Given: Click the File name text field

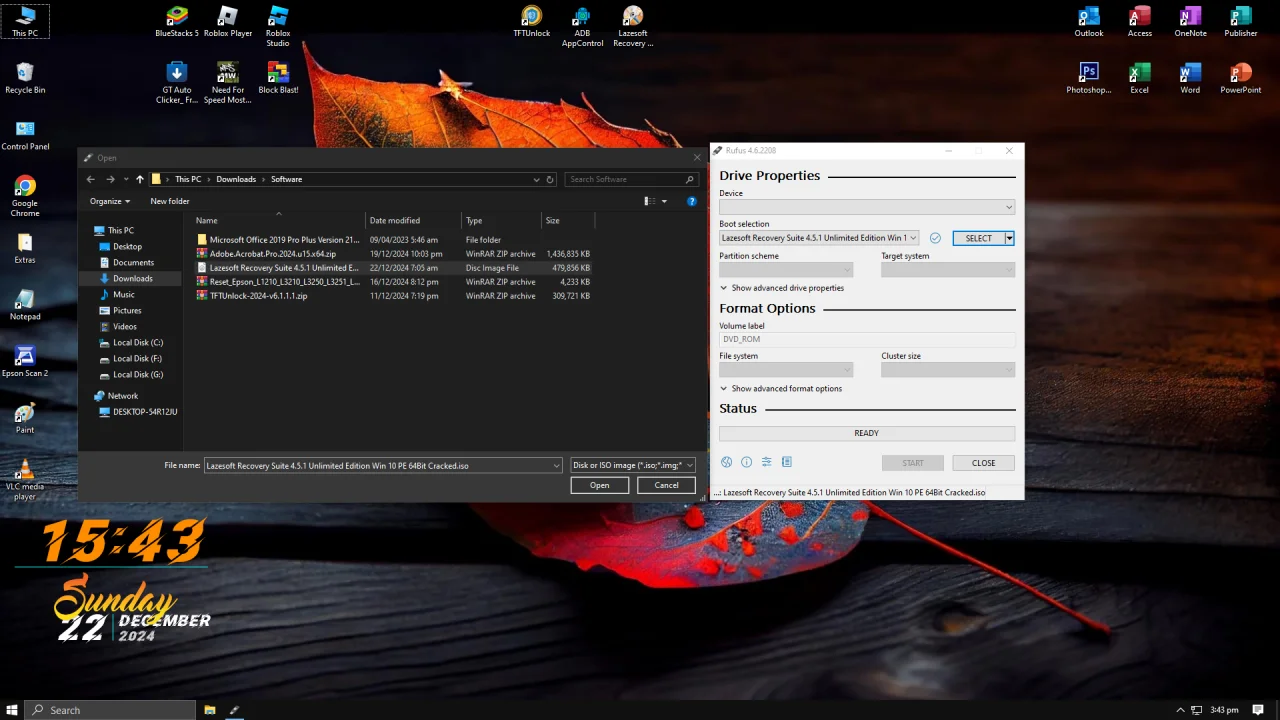Looking at the screenshot, I should 377,465.
